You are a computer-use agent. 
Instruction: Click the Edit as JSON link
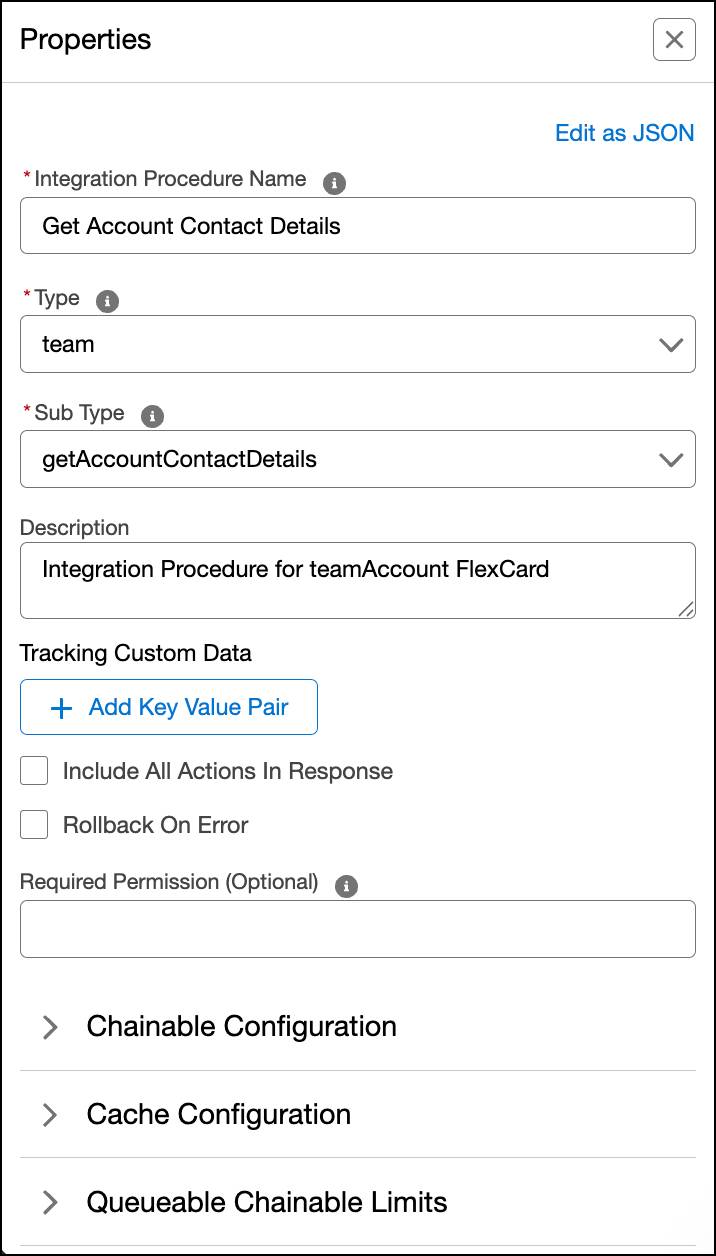point(624,133)
